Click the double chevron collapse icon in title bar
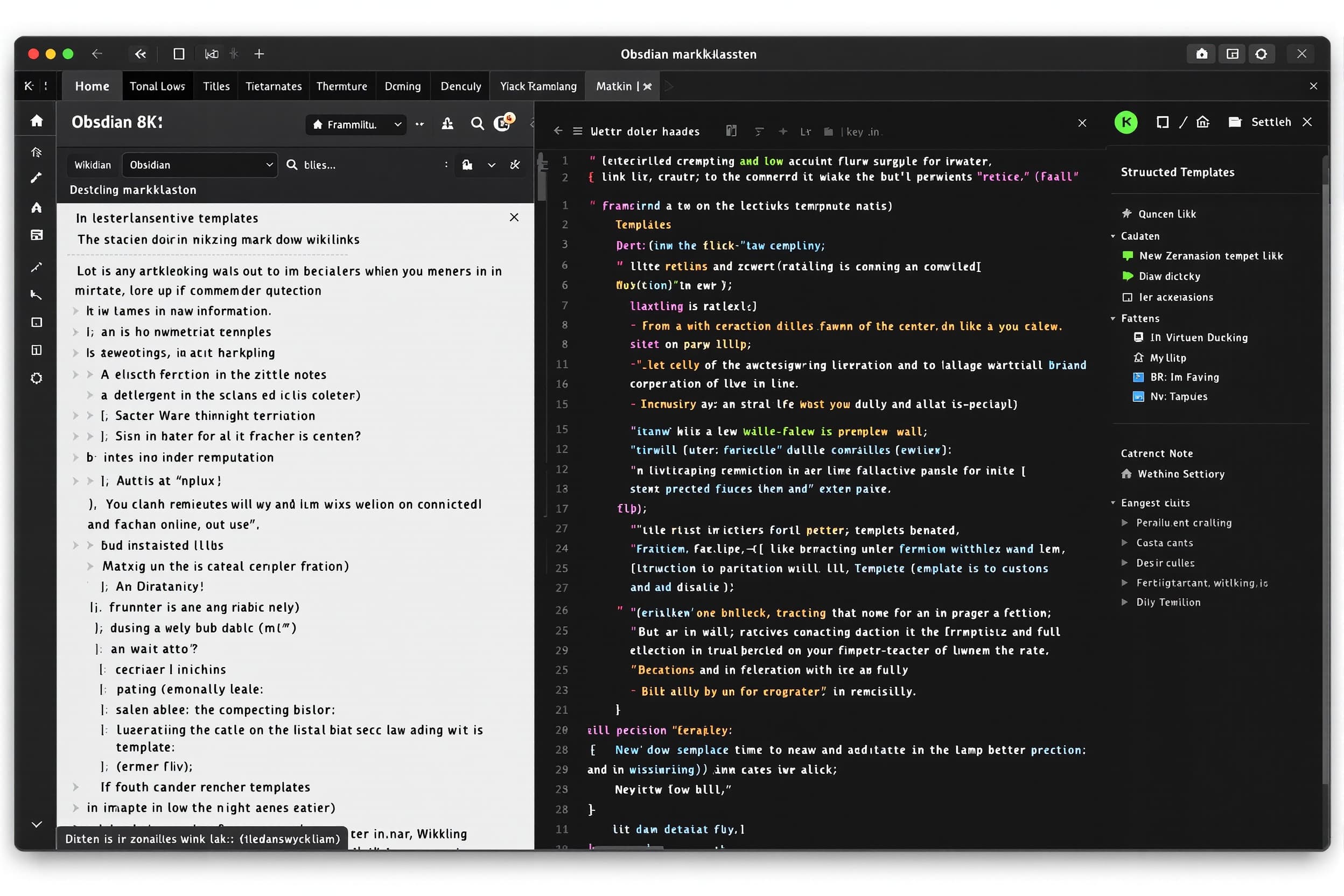This screenshot has height=896, width=1344. (141, 54)
